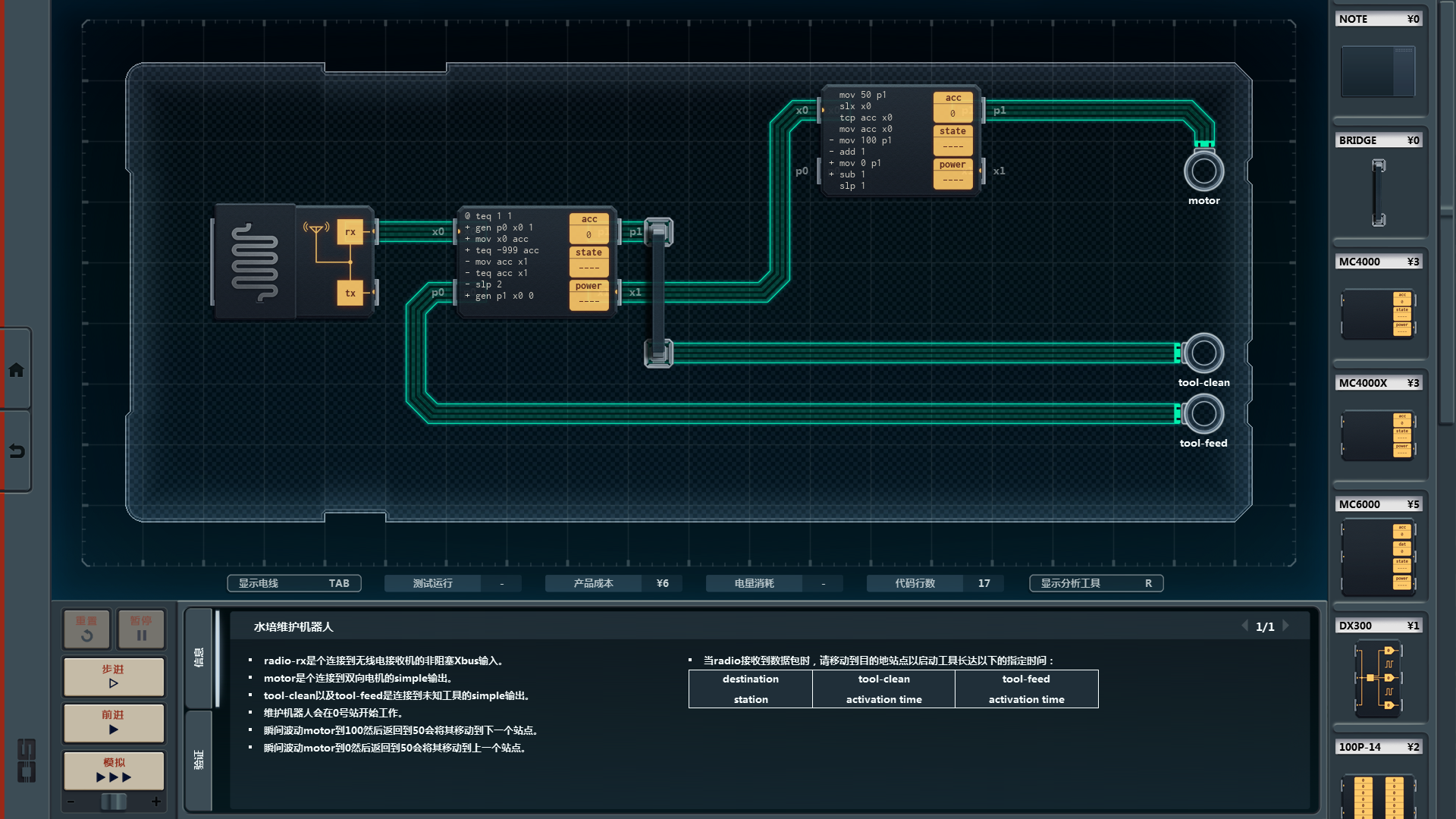Go to previous page arrow beside 1/1
This screenshot has height=819, width=1456.
[x=1244, y=626]
